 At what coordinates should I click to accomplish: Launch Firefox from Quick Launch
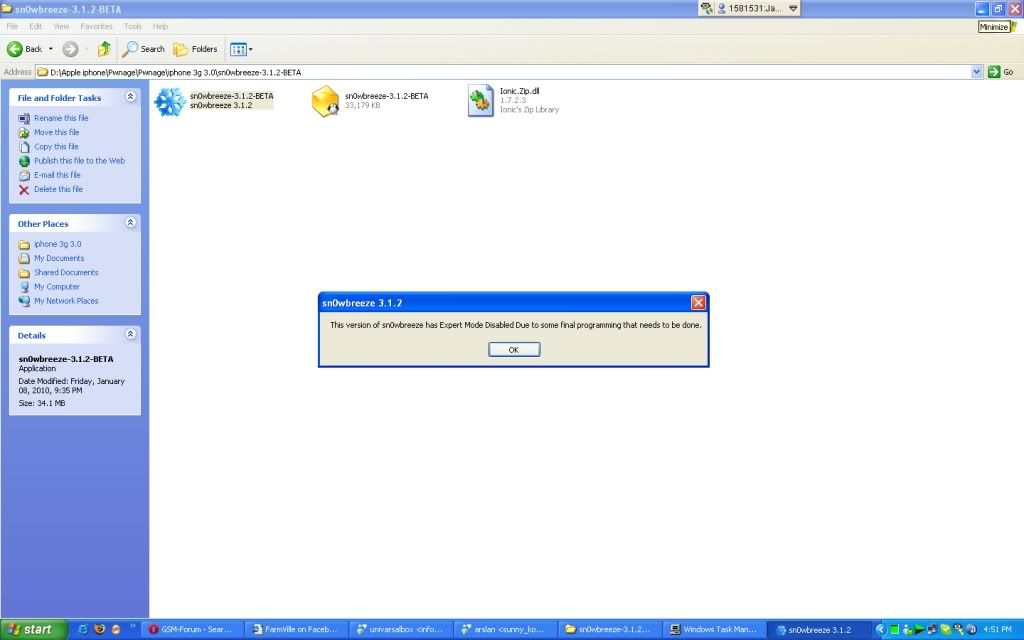click(x=99, y=630)
